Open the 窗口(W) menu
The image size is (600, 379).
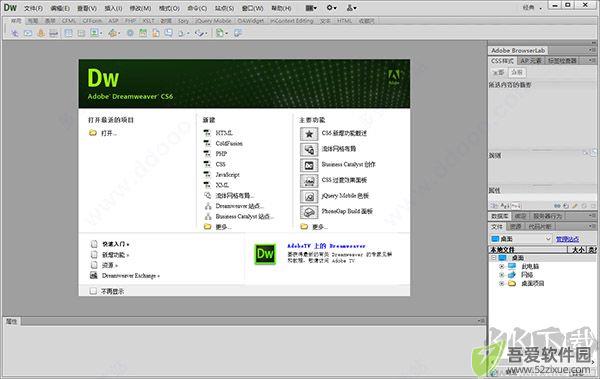point(253,8)
